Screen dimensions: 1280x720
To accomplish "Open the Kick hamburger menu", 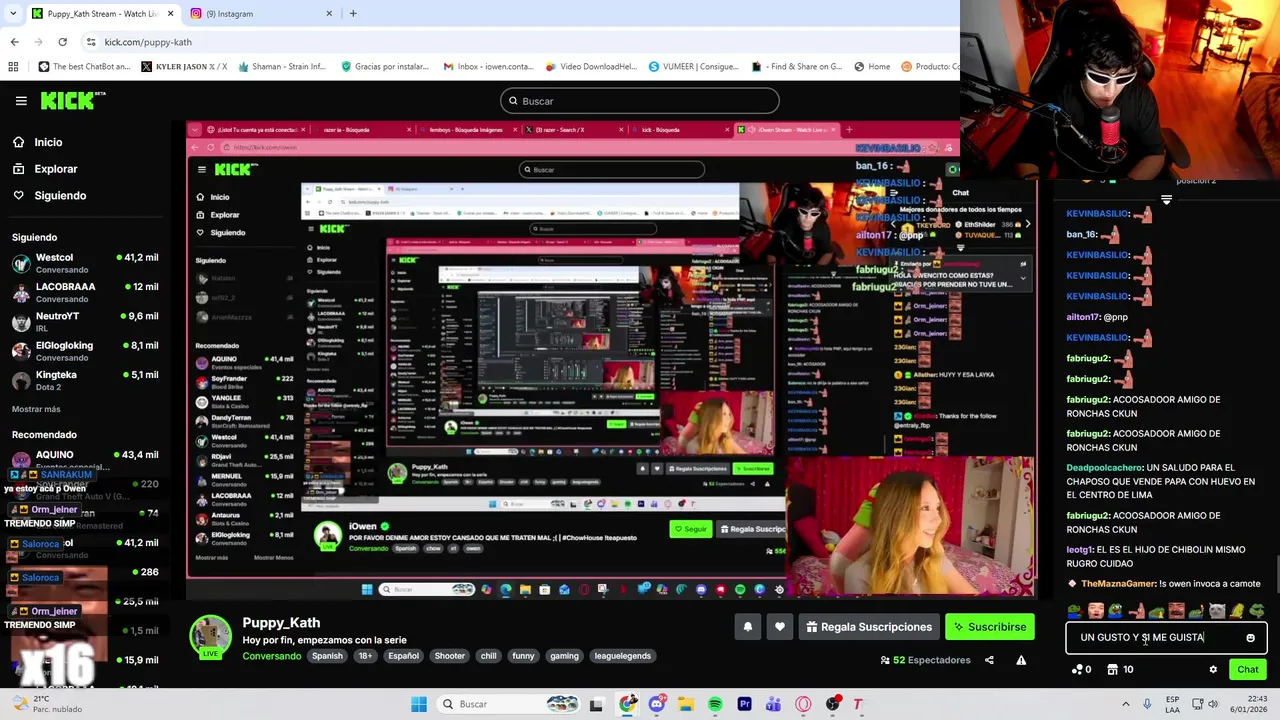I will point(21,101).
